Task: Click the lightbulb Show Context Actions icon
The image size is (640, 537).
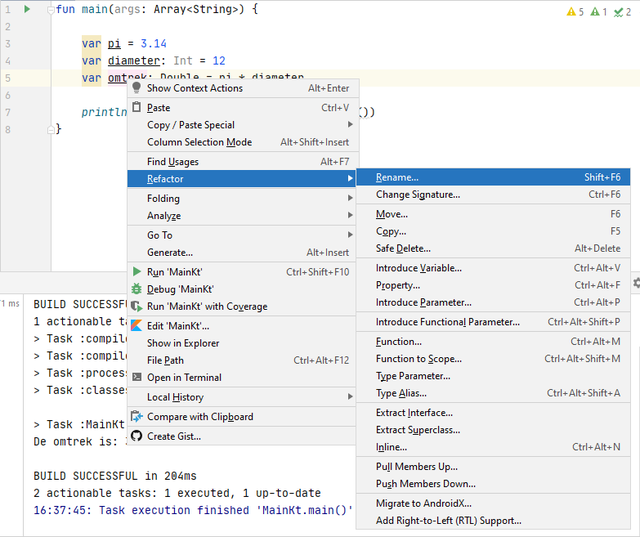Action: pos(137,88)
